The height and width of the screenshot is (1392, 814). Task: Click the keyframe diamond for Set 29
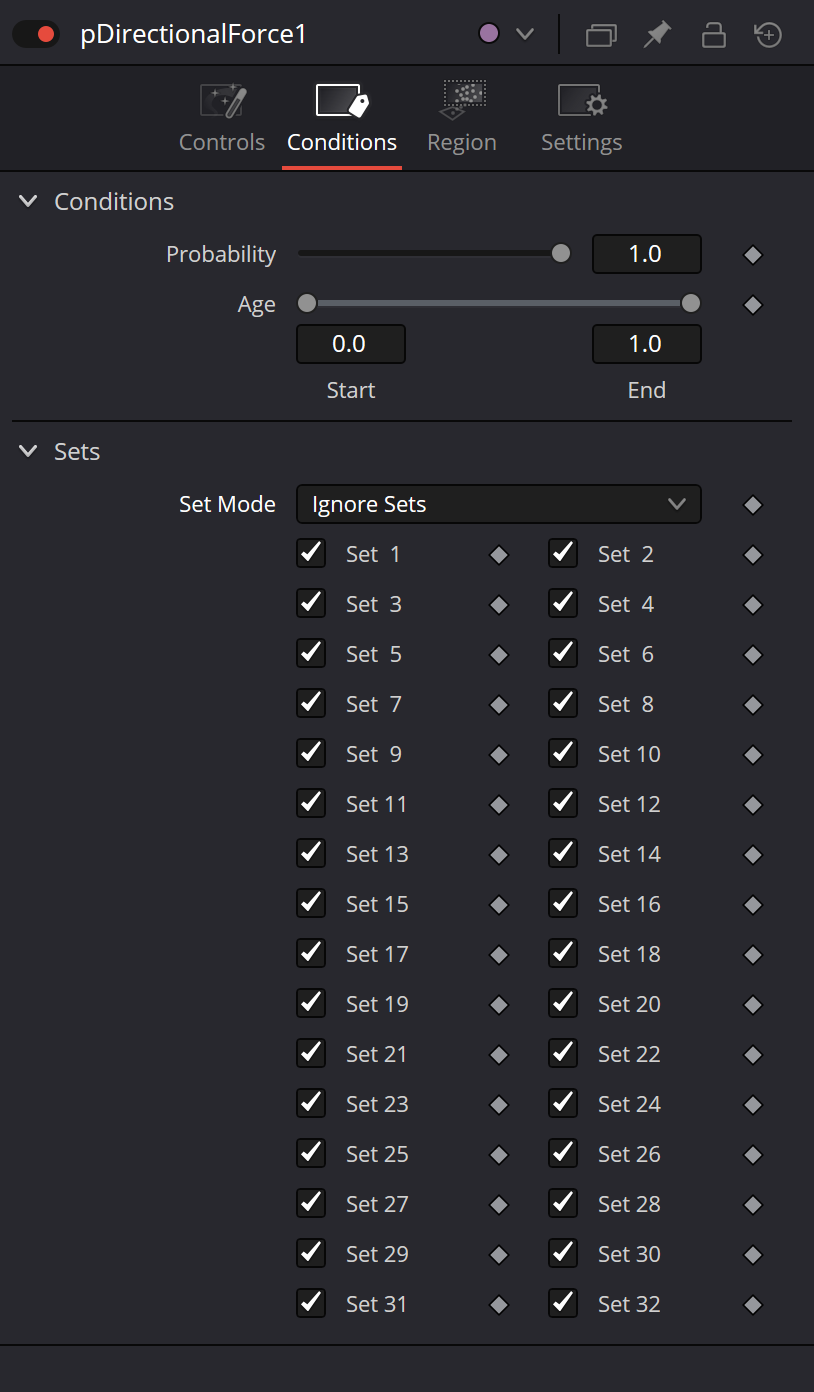[x=499, y=1255]
